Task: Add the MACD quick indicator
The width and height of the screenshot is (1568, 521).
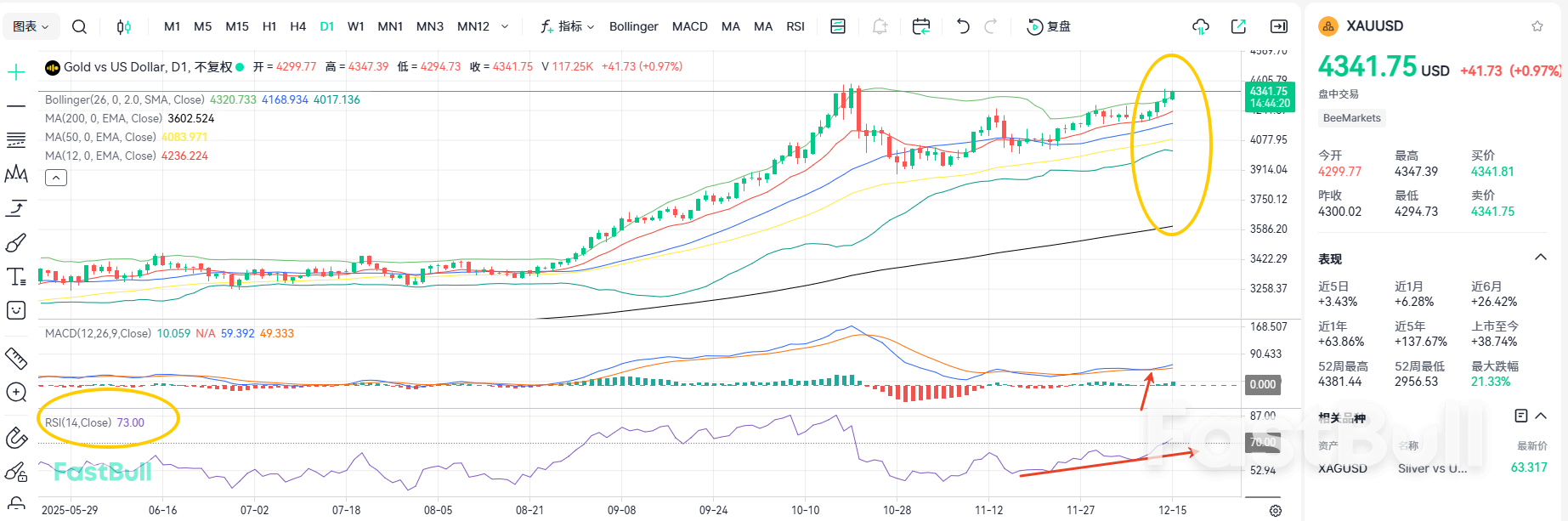Action: point(689,26)
